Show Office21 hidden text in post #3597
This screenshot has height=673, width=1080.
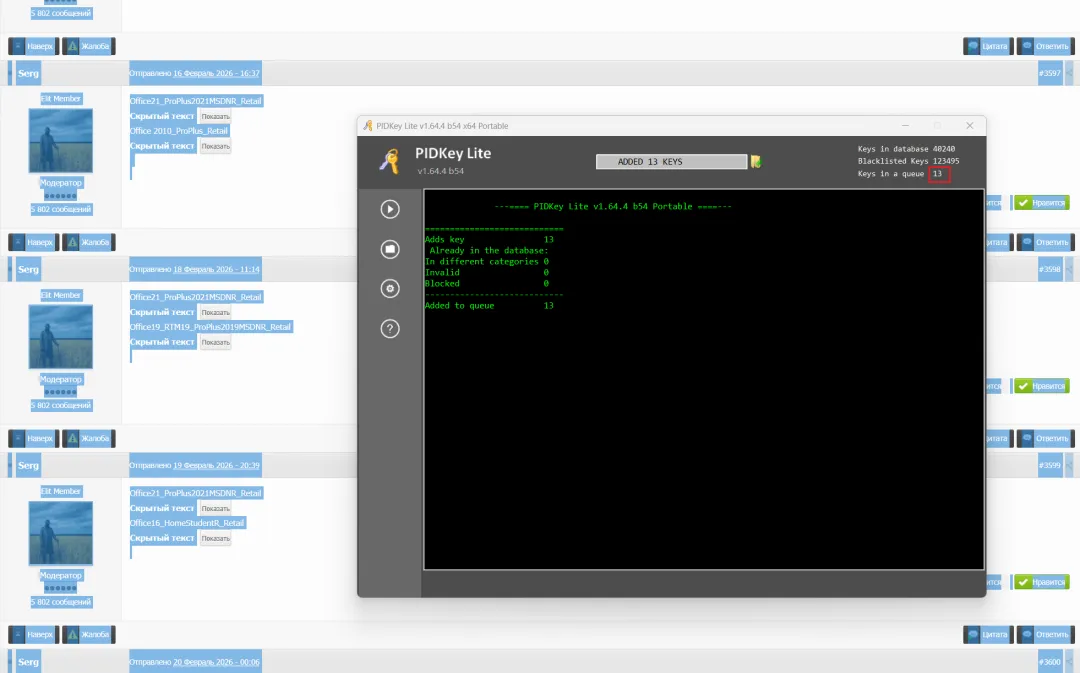click(216, 116)
